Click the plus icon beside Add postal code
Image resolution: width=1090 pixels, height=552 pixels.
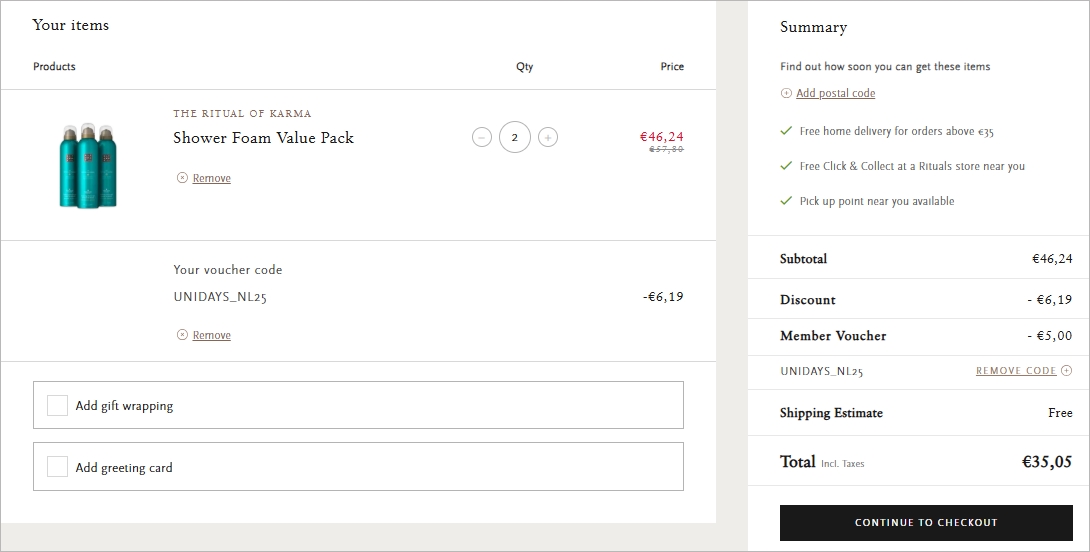(786, 93)
